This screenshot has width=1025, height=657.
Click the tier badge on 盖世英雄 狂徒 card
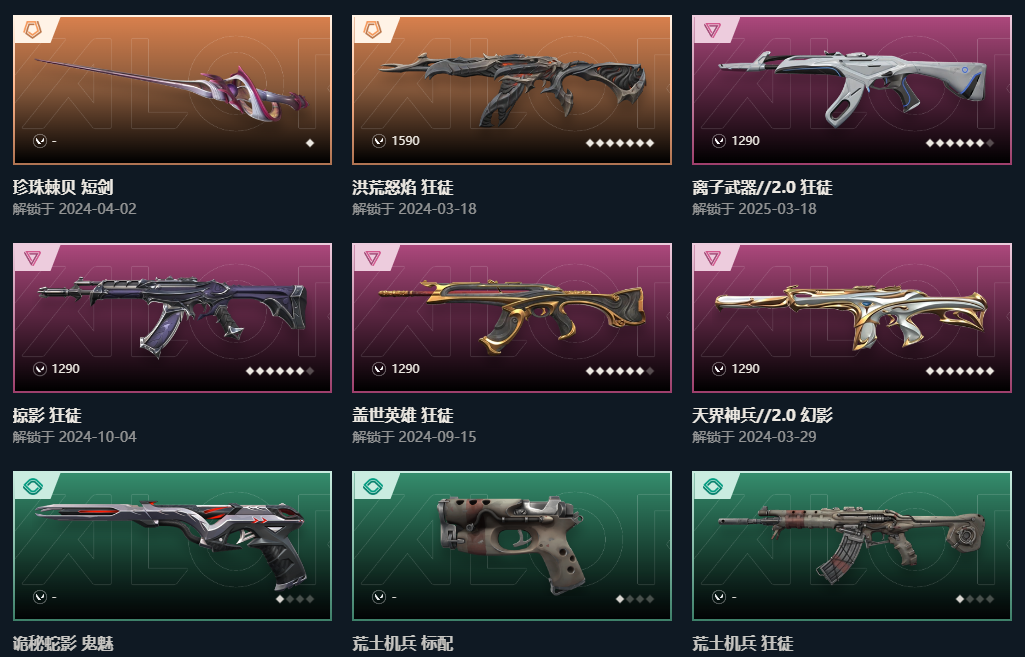tap(372, 258)
